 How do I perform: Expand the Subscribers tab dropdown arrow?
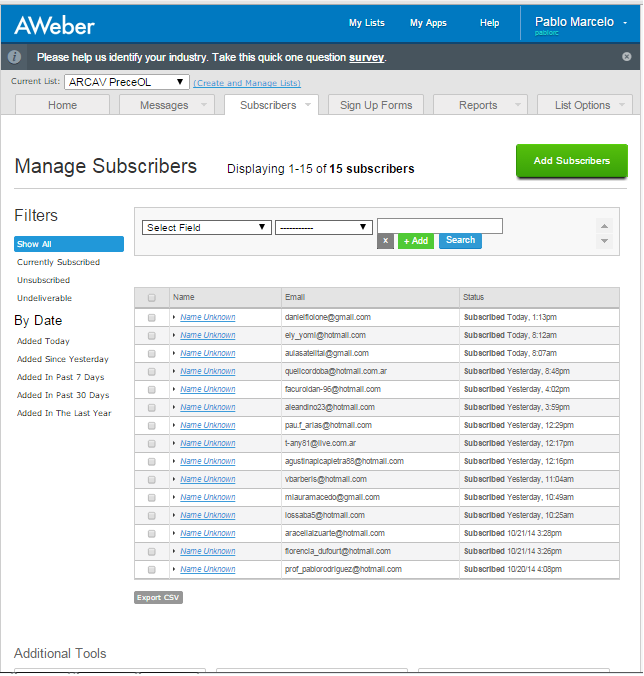coord(308,105)
